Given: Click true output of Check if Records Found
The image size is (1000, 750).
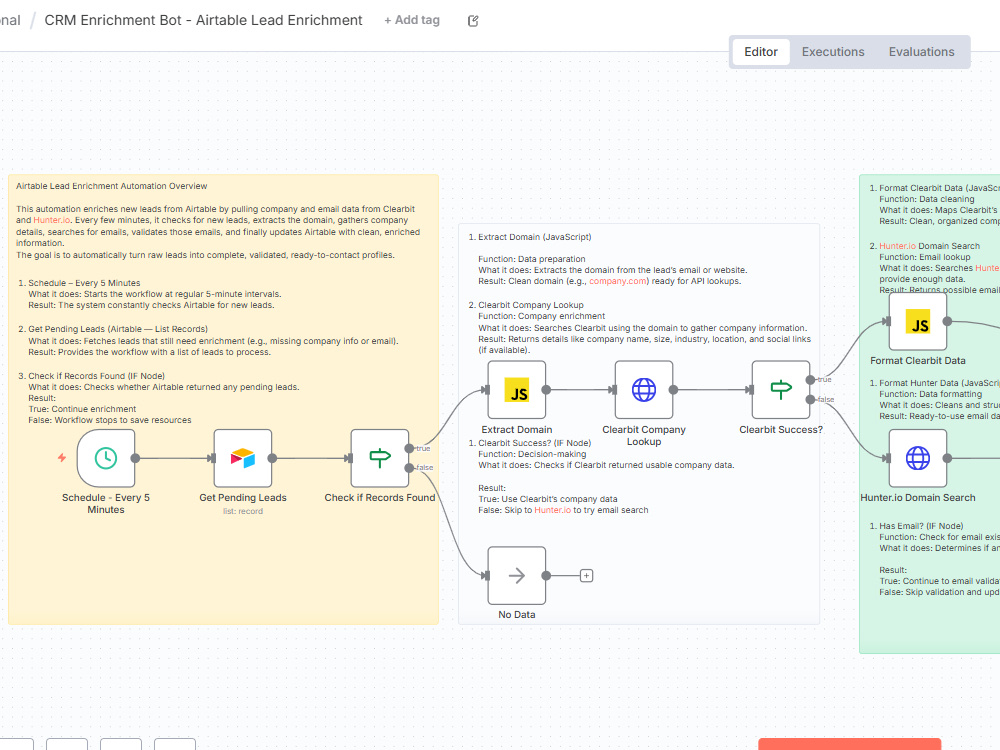Looking at the screenshot, I should coord(409,448).
